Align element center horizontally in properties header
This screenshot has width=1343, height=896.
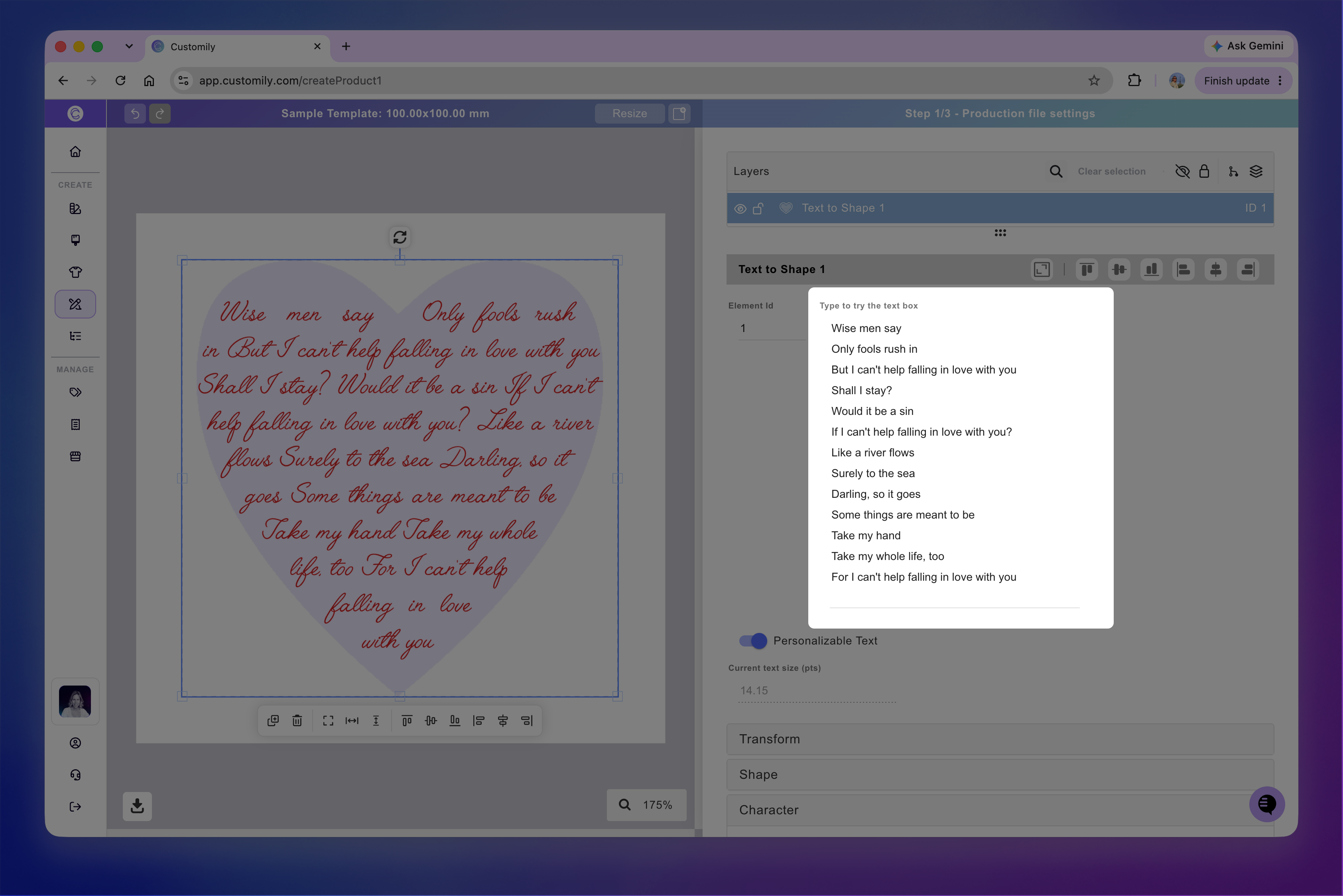1215,270
